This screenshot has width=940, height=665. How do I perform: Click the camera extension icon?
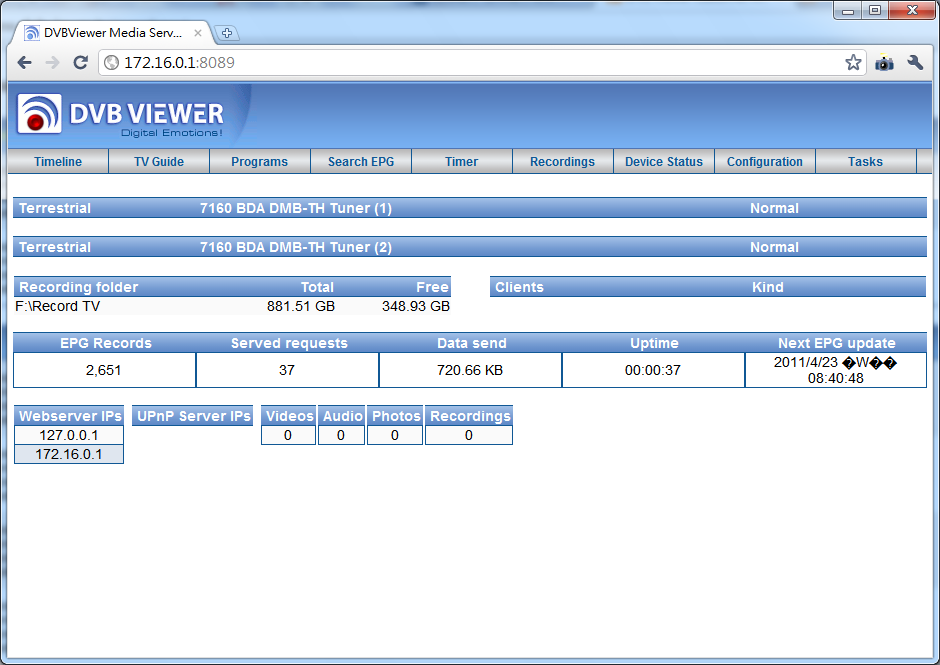pyautogui.click(x=884, y=63)
